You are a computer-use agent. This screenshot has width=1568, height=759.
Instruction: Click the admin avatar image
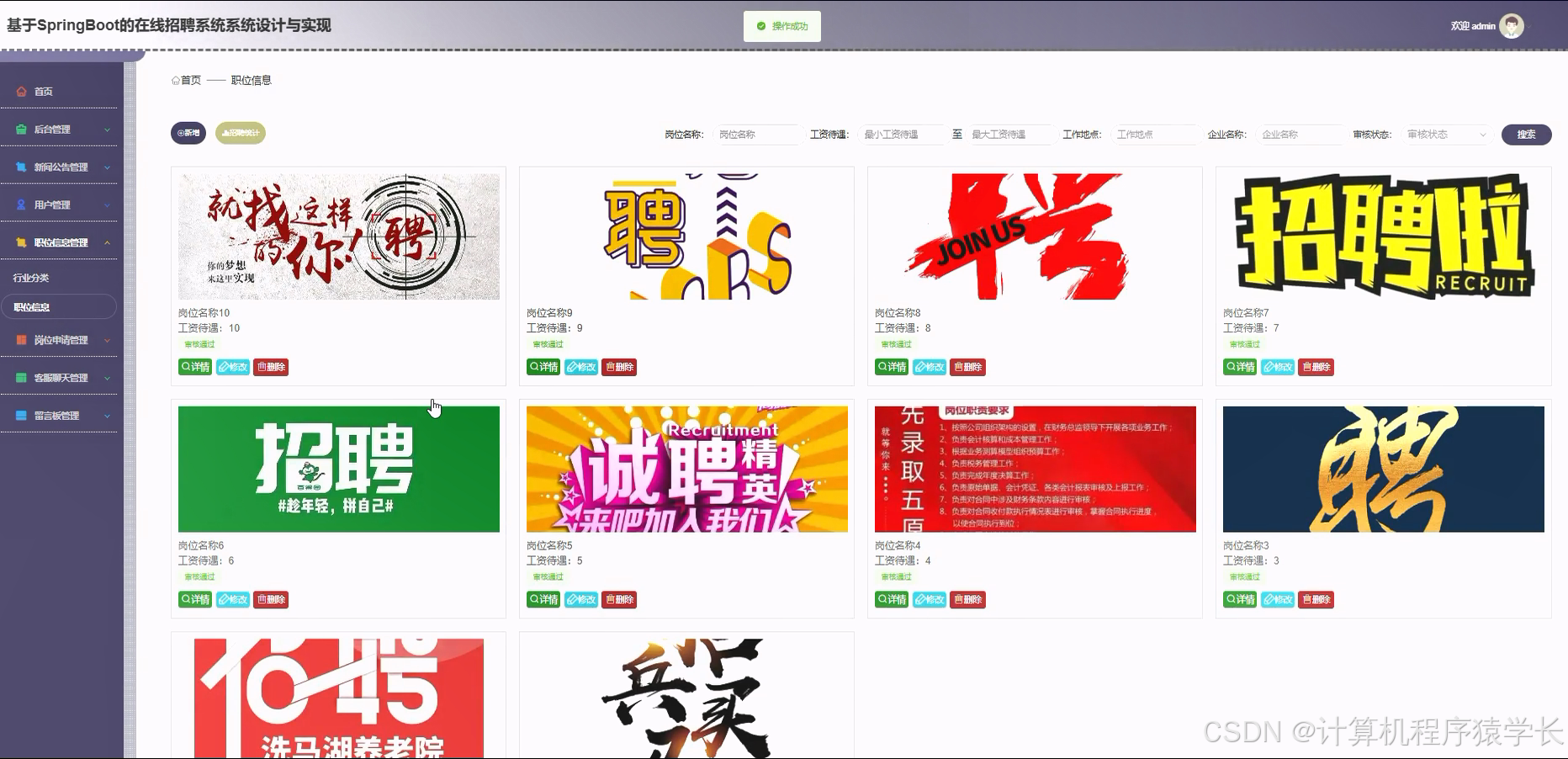(1512, 26)
